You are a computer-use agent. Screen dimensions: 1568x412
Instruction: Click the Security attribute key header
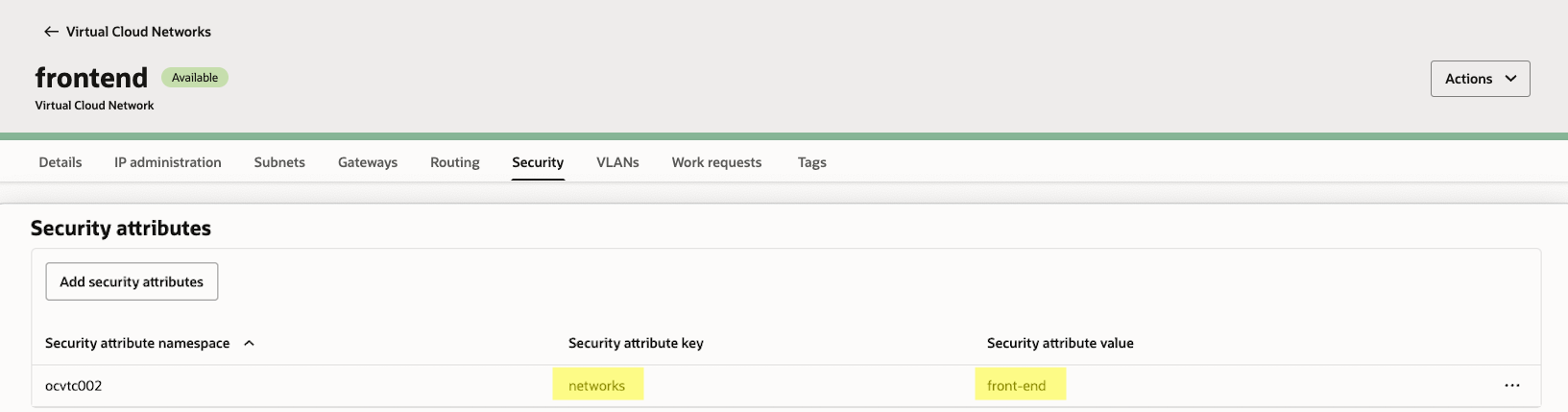[x=636, y=343]
